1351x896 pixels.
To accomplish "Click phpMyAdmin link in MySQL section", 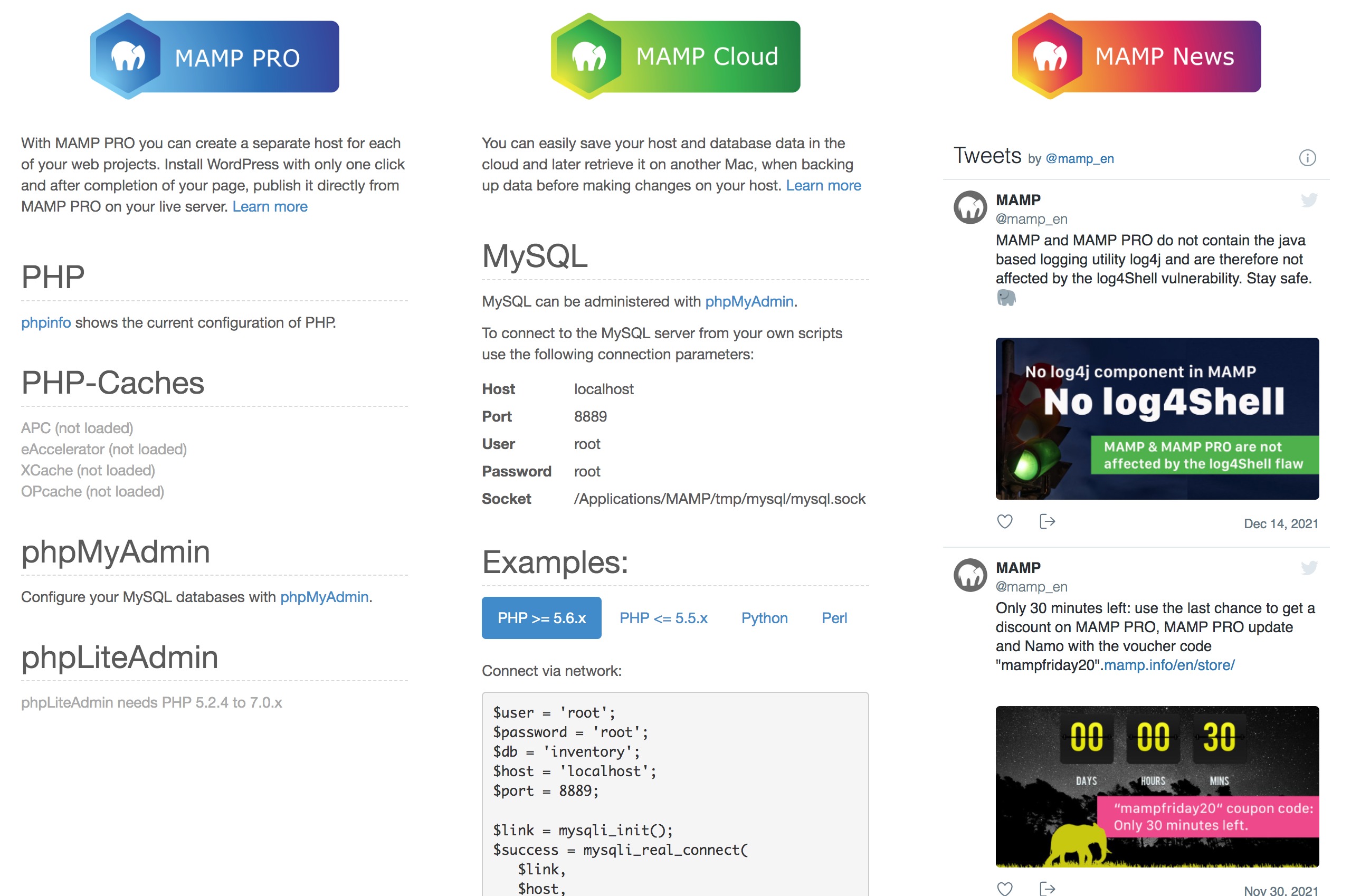I will pyautogui.click(x=749, y=301).
